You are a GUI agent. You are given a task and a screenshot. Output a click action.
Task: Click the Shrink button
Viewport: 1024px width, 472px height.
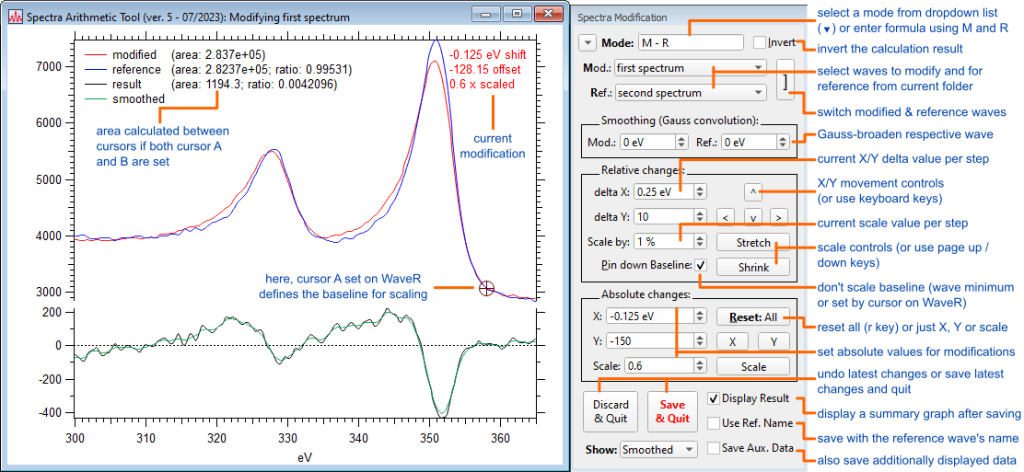753,266
